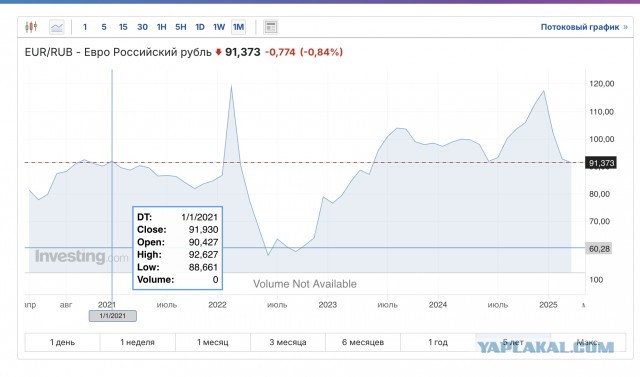This screenshot has width=640, height=377.
Task: Choose the 1 неделя range tab
Action: 138,342
